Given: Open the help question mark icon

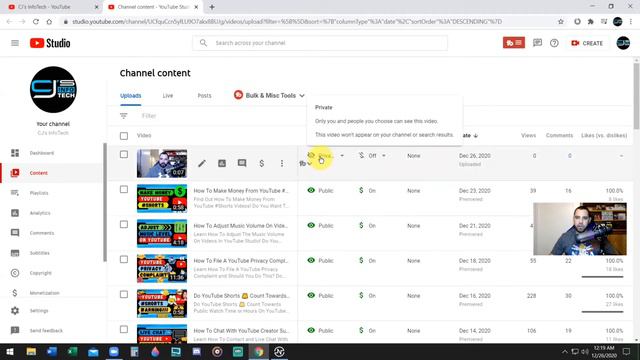Looking at the screenshot, I should point(554,43).
